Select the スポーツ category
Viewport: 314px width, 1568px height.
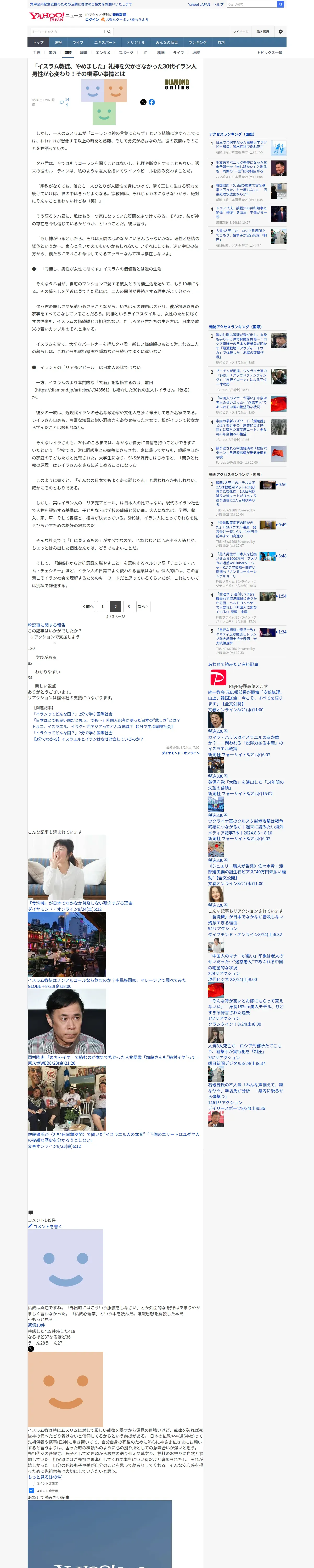point(126,53)
